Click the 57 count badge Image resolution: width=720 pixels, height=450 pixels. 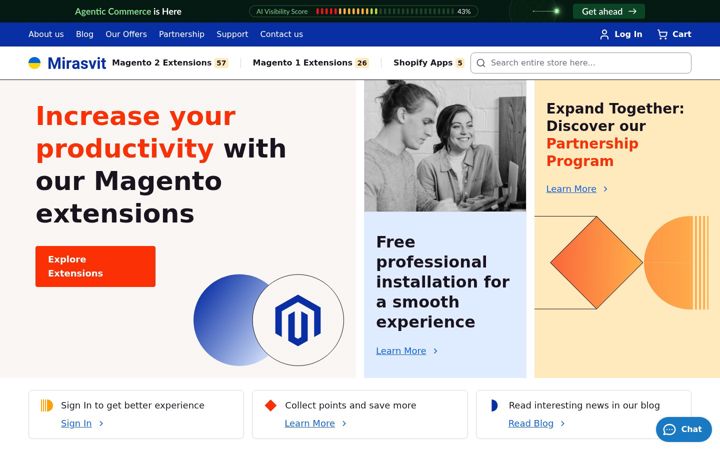pyautogui.click(x=221, y=63)
